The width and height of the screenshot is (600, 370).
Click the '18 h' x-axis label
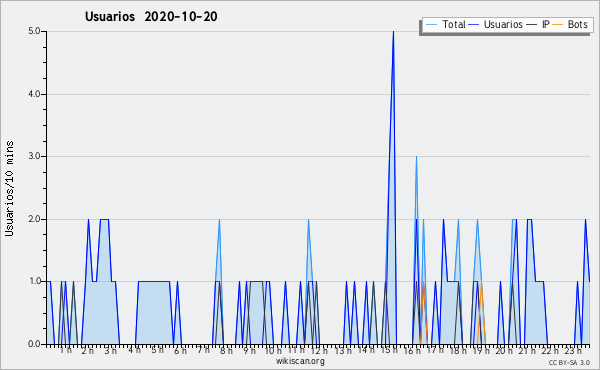pyautogui.click(x=458, y=351)
